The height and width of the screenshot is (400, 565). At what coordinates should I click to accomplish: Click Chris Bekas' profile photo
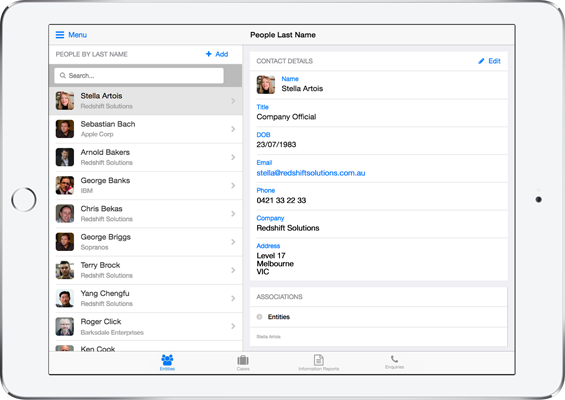(65, 213)
